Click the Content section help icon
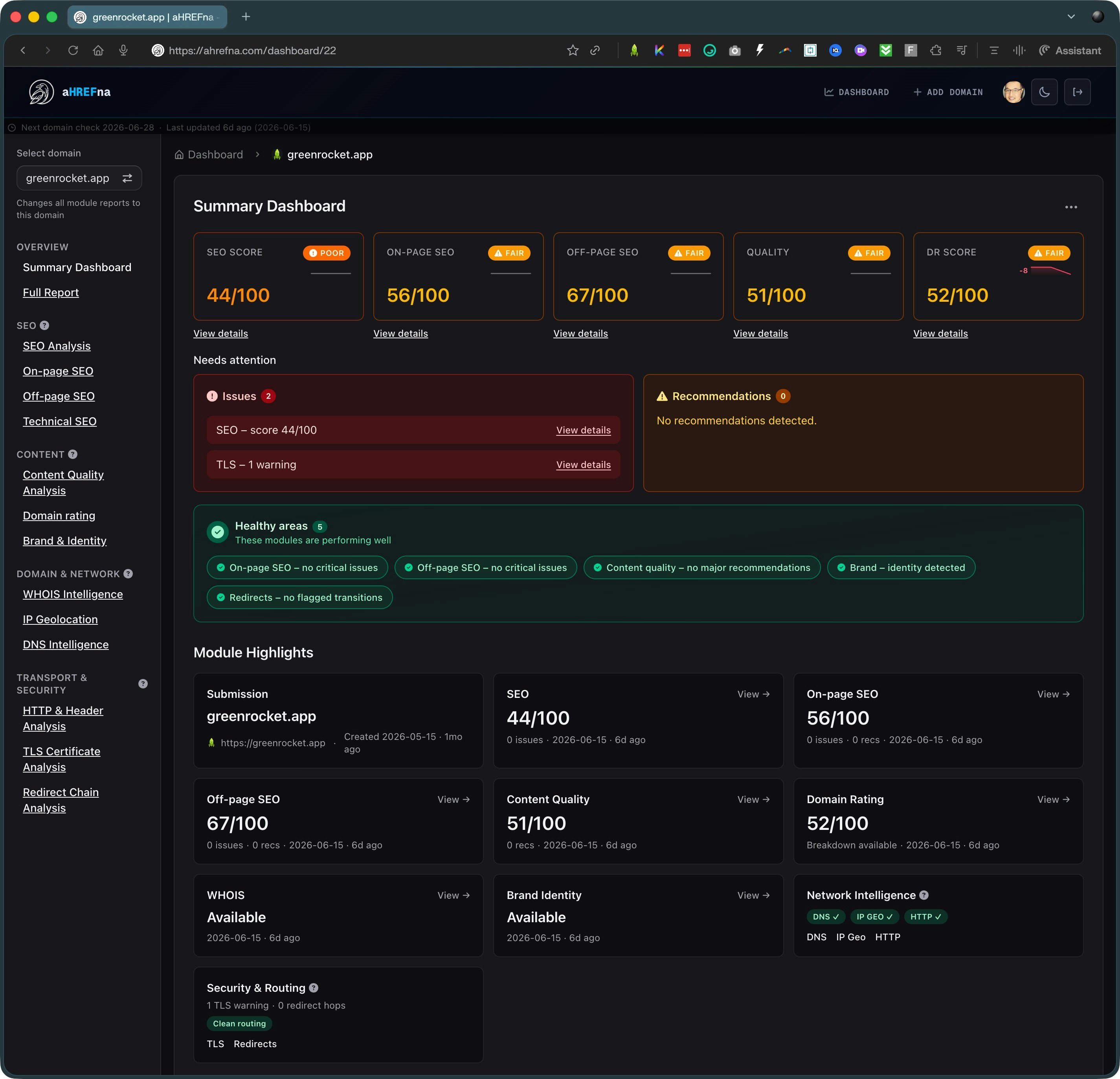Image resolution: width=1120 pixels, height=1079 pixels. point(73,454)
